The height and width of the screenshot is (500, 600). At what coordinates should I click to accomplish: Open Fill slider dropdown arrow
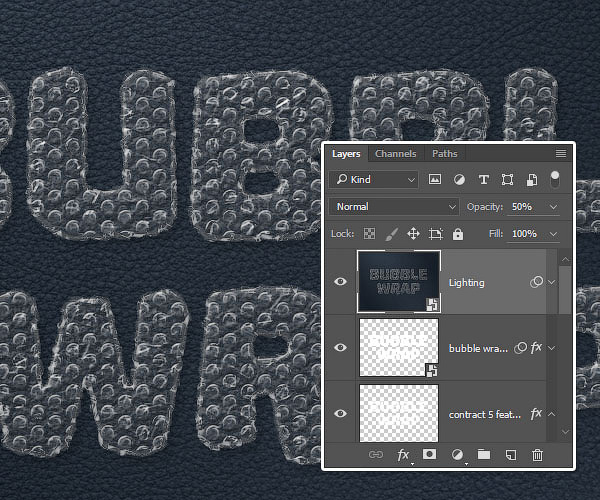tap(553, 234)
